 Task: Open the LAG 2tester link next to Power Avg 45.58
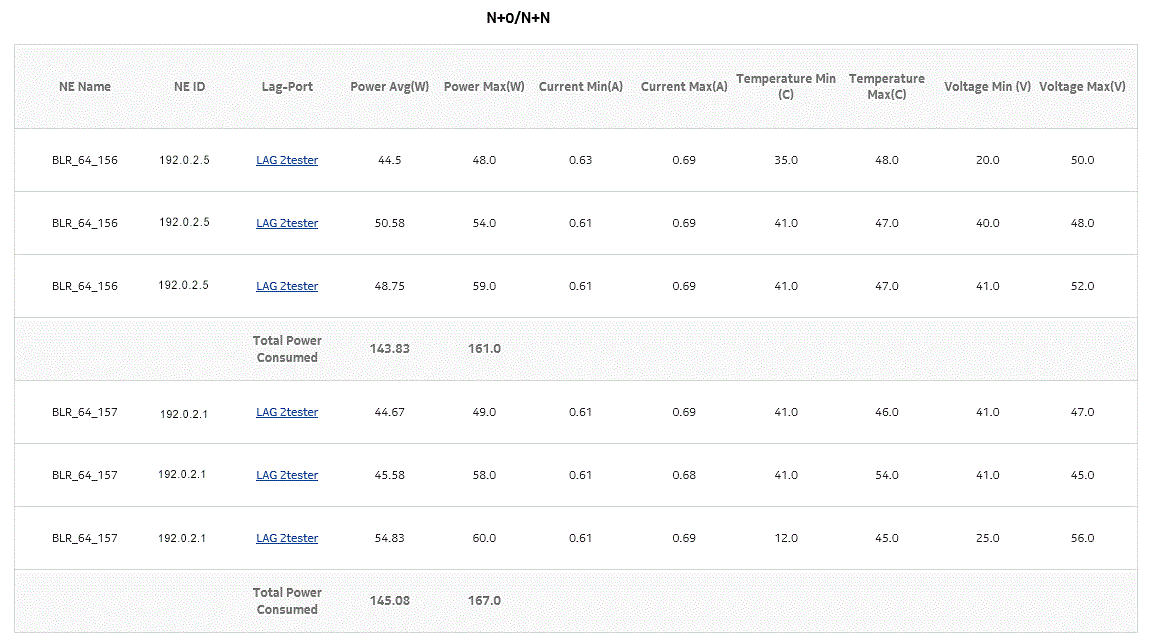(x=287, y=475)
